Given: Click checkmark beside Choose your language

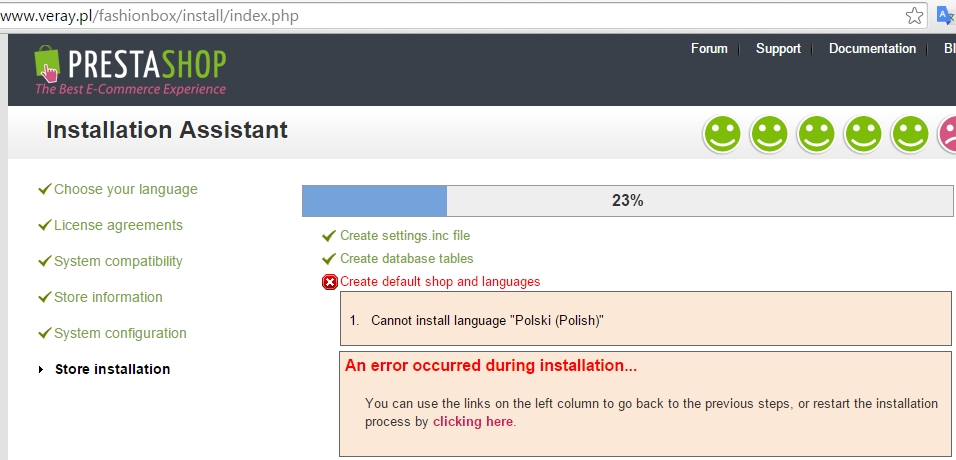Looking at the screenshot, I should coord(44,189).
